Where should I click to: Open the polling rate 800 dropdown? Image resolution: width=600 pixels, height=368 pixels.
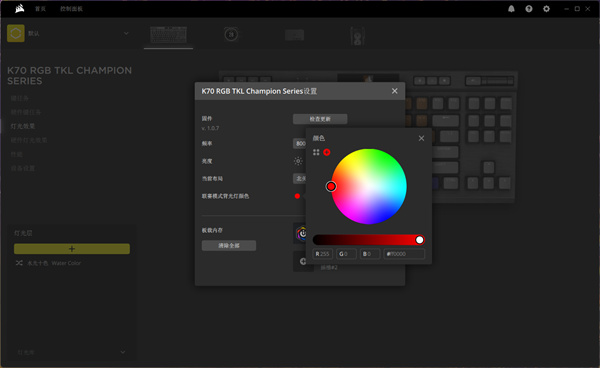(x=300, y=143)
